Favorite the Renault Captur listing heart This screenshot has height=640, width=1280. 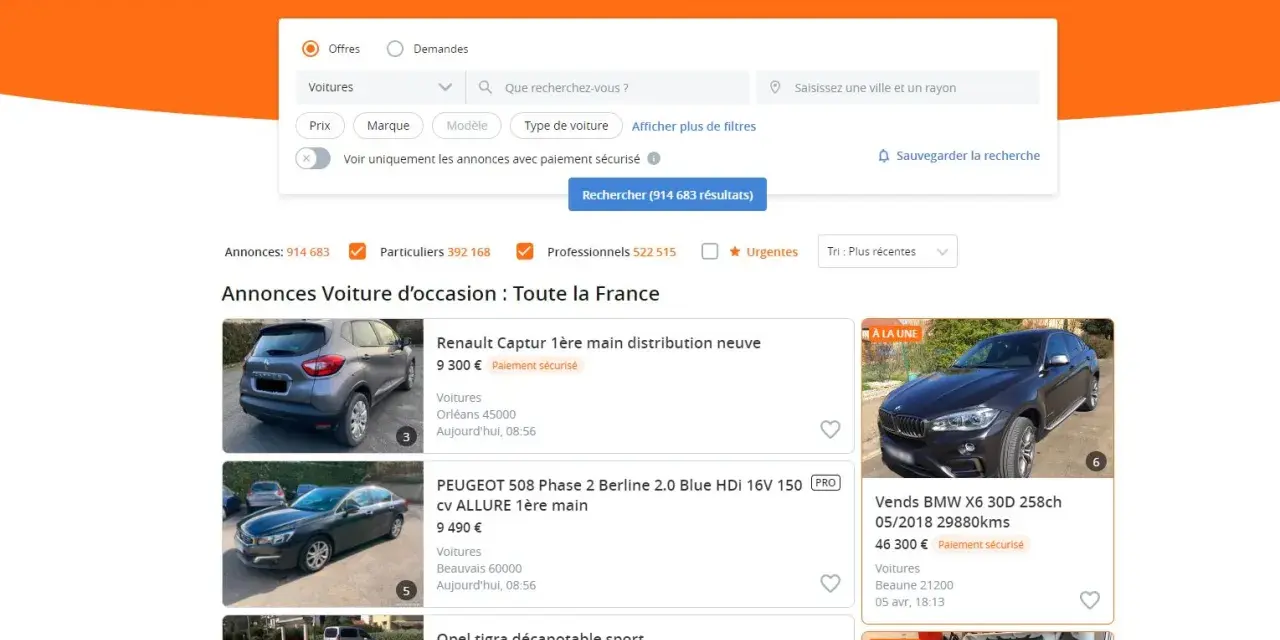[x=830, y=429]
